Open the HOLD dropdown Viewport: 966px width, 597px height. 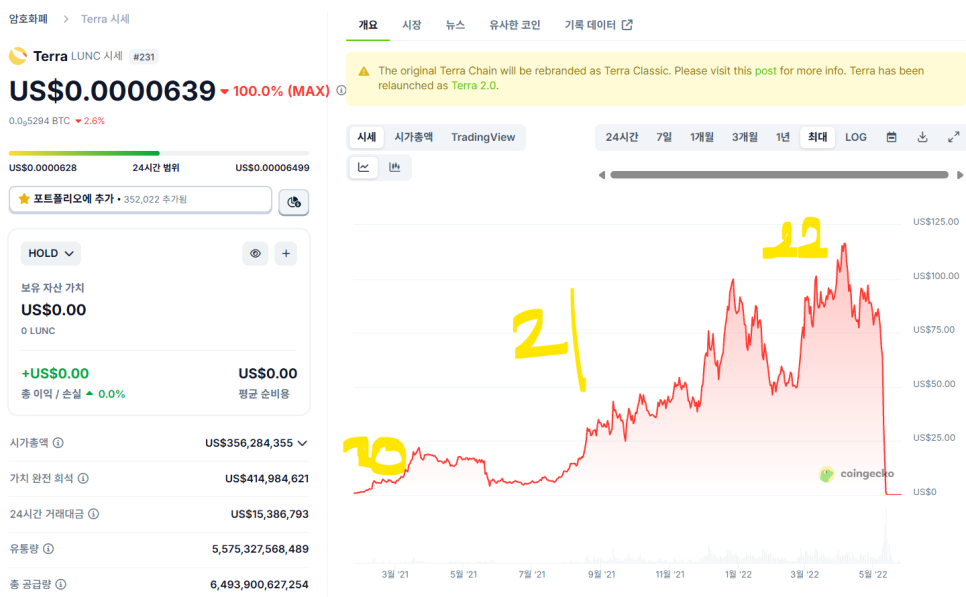click(51, 253)
